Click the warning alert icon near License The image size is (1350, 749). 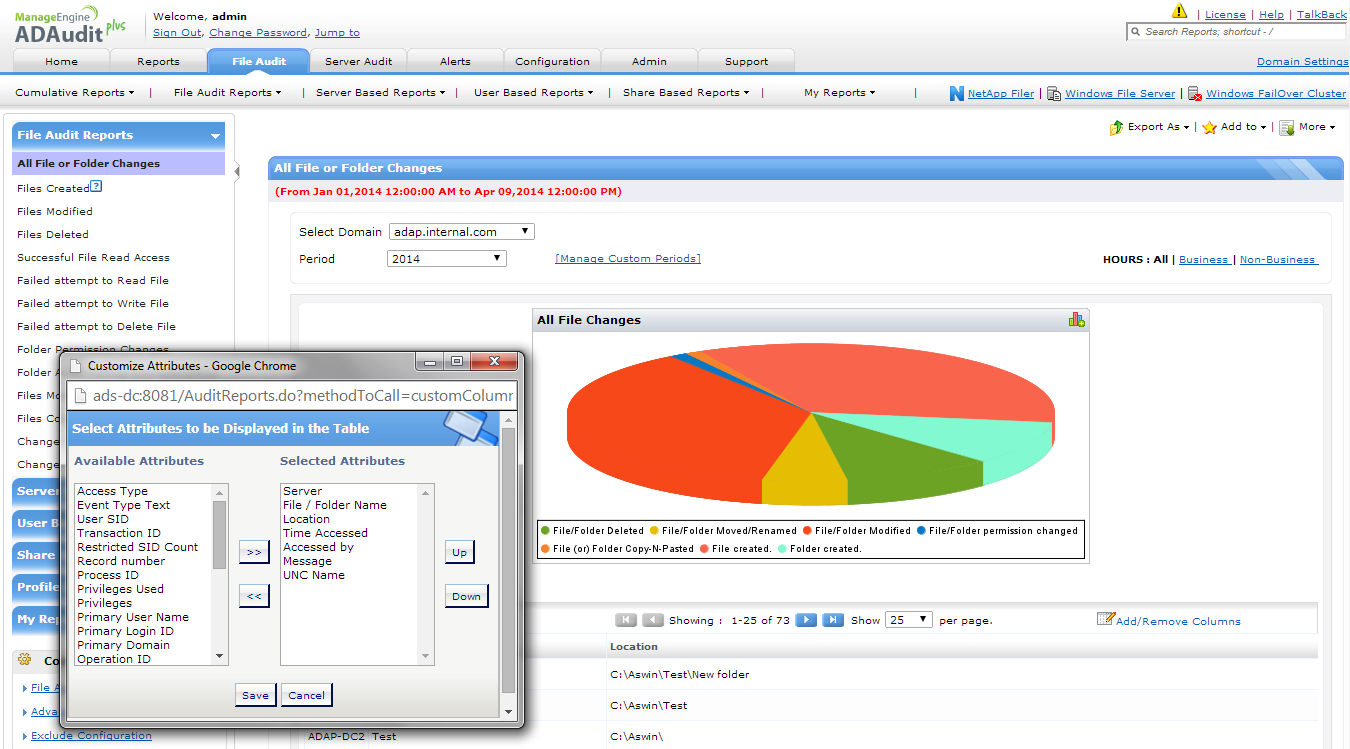click(x=1179, y=11)
